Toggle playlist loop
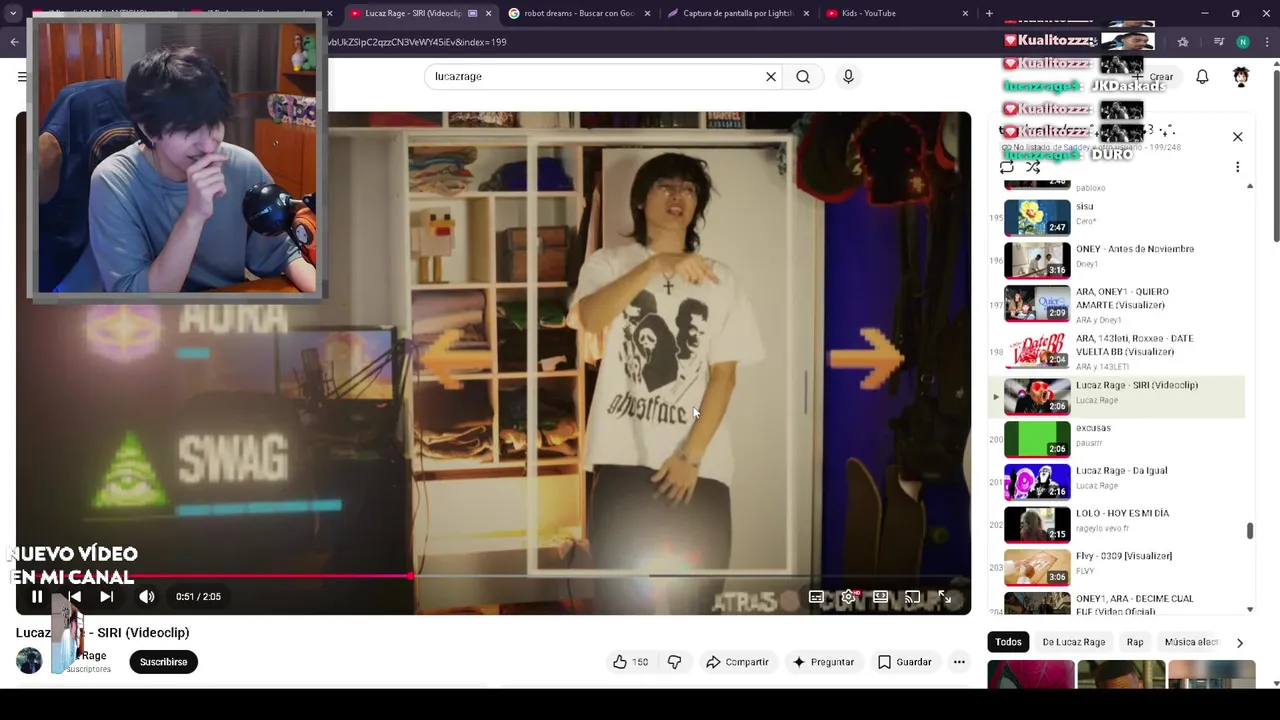Screen dimensions: 1280x720 [1007, 167]
